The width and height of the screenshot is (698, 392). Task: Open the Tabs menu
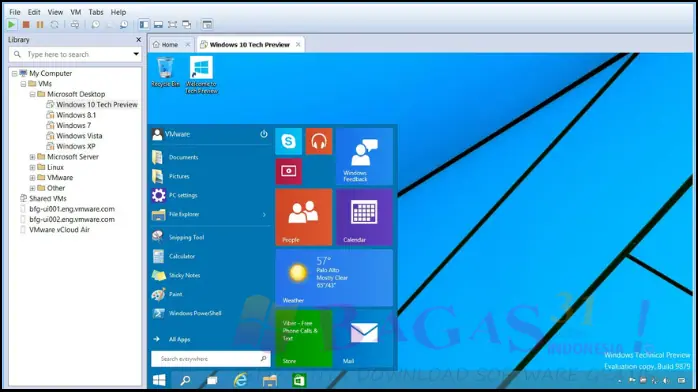[x=96, y=12]
